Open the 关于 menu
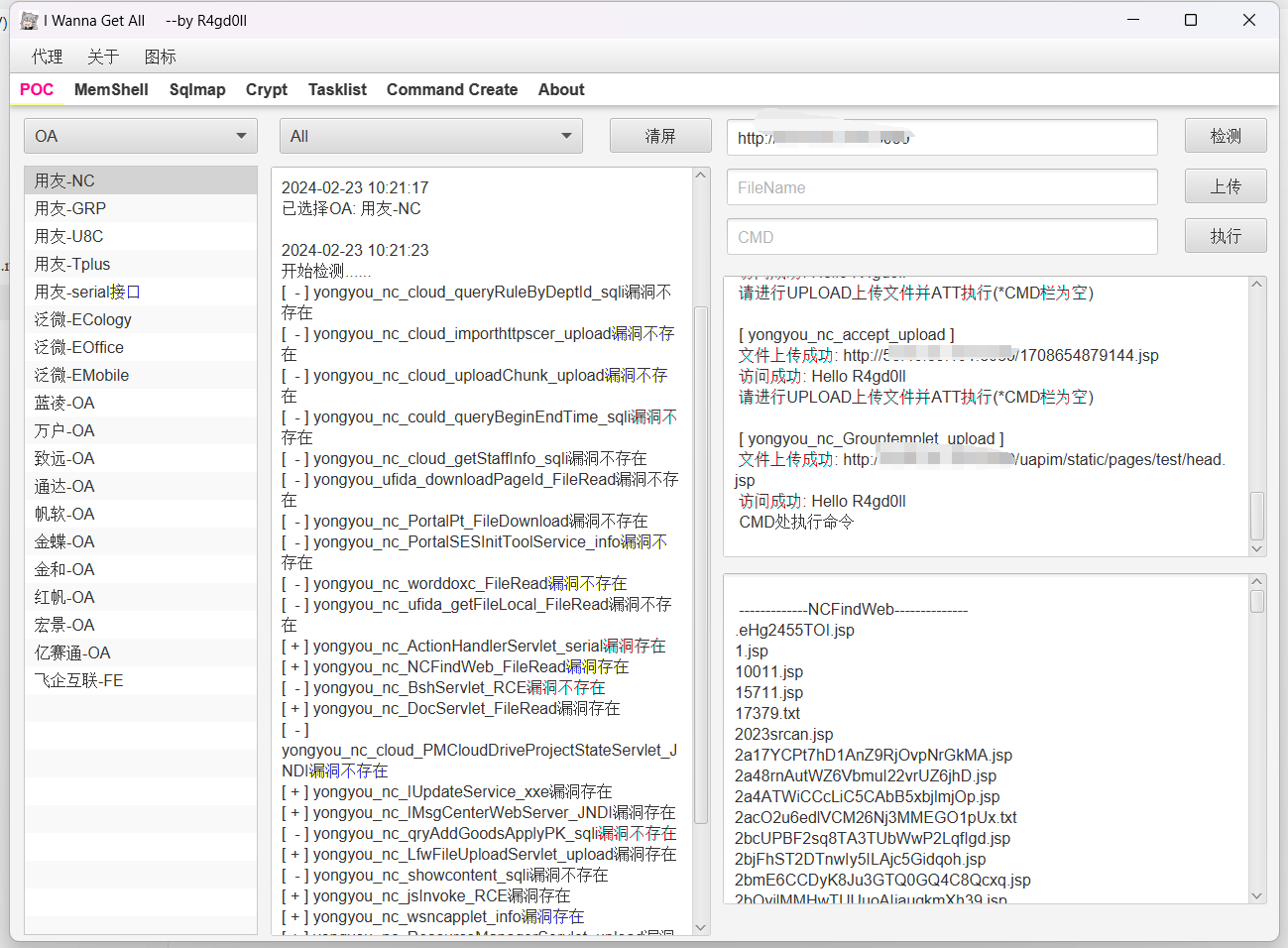 point(103,57)
